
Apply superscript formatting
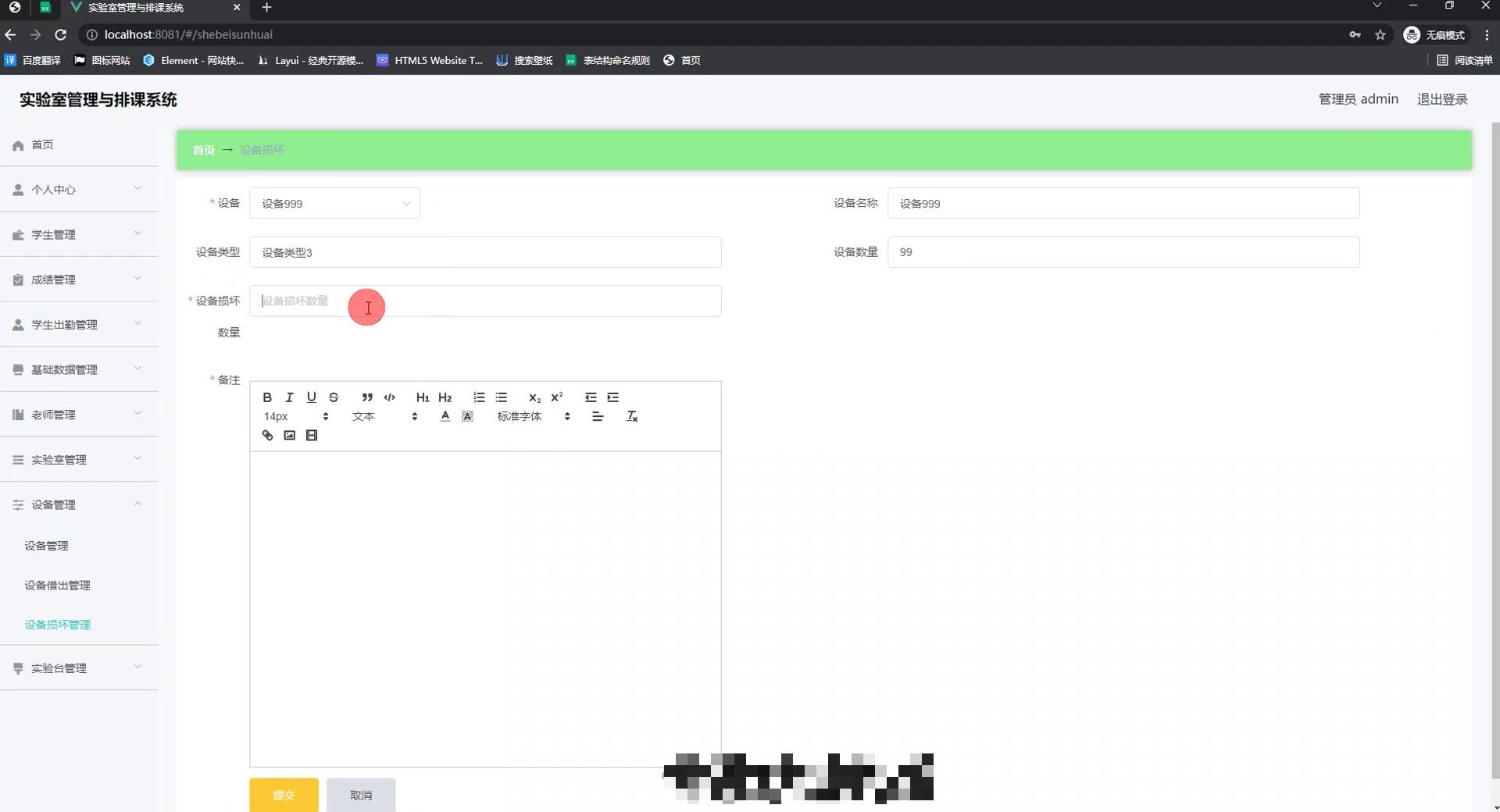[x=556, y=397]
